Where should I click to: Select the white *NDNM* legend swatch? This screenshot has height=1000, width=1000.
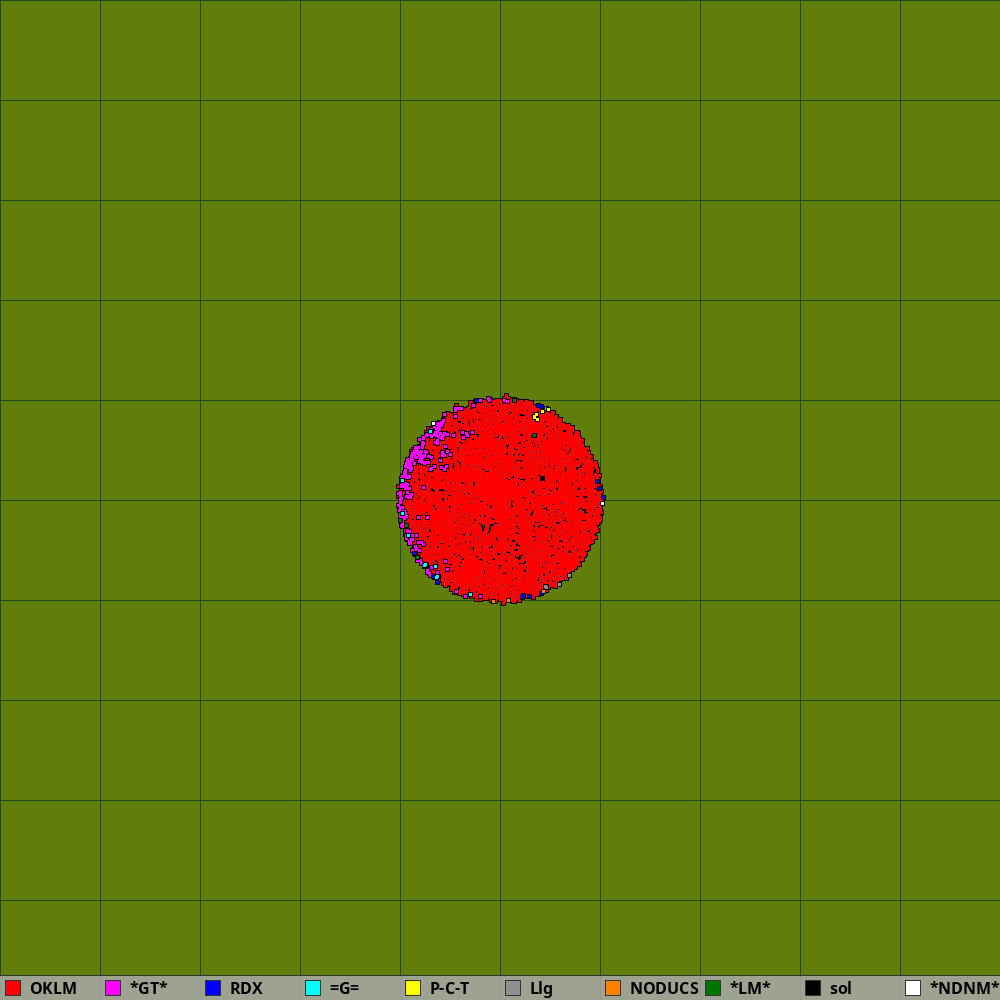913,988
